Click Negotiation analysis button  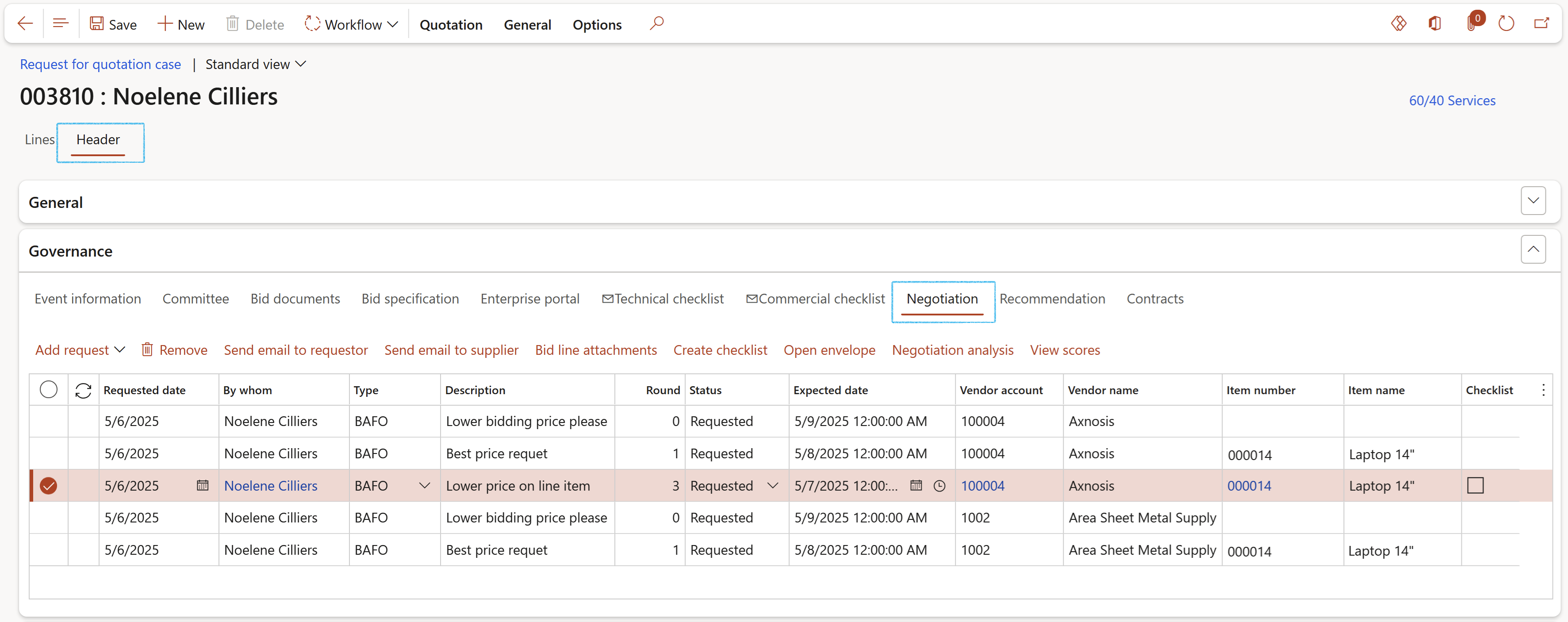952,350
